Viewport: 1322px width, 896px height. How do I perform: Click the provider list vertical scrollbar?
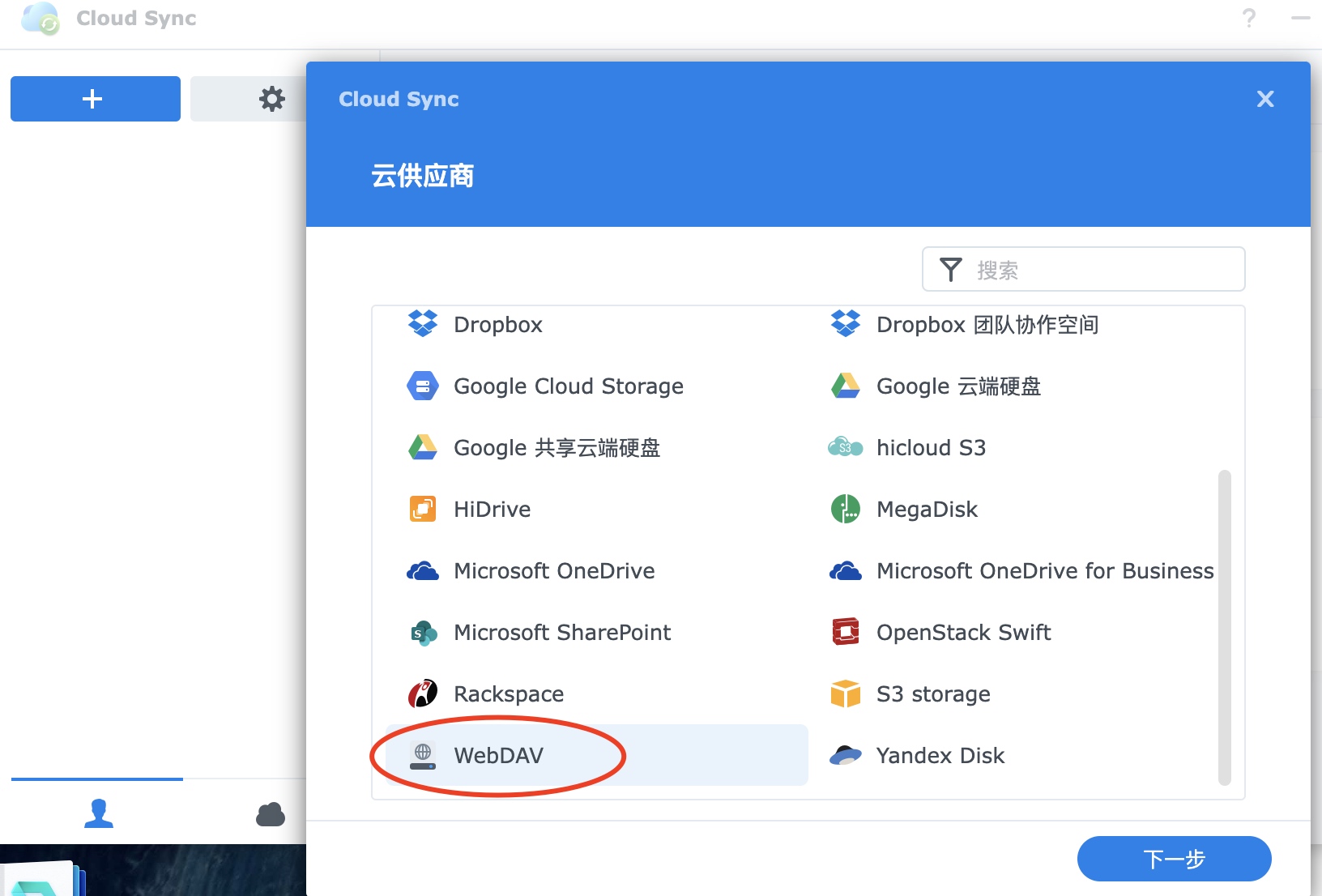coord(1225,628)
